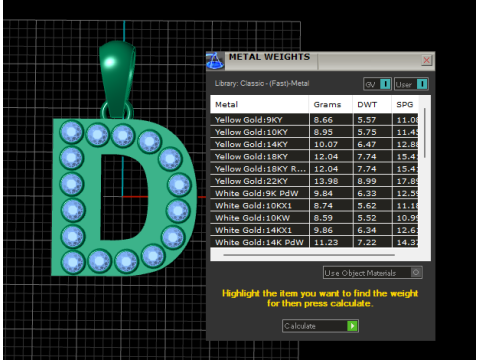Select the White Gold:10KW row
This screenshot has height=360, width=480.
(314, 218)
